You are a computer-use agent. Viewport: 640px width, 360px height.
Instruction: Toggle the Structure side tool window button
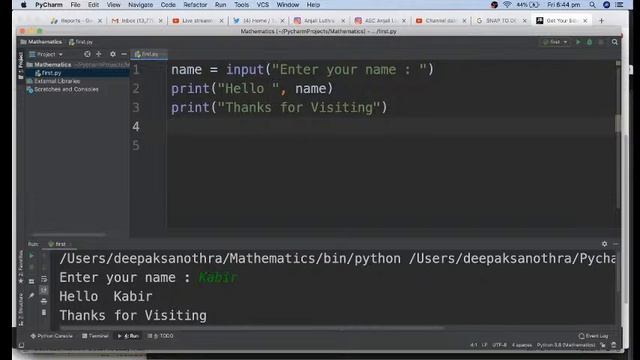coord(21,308)
